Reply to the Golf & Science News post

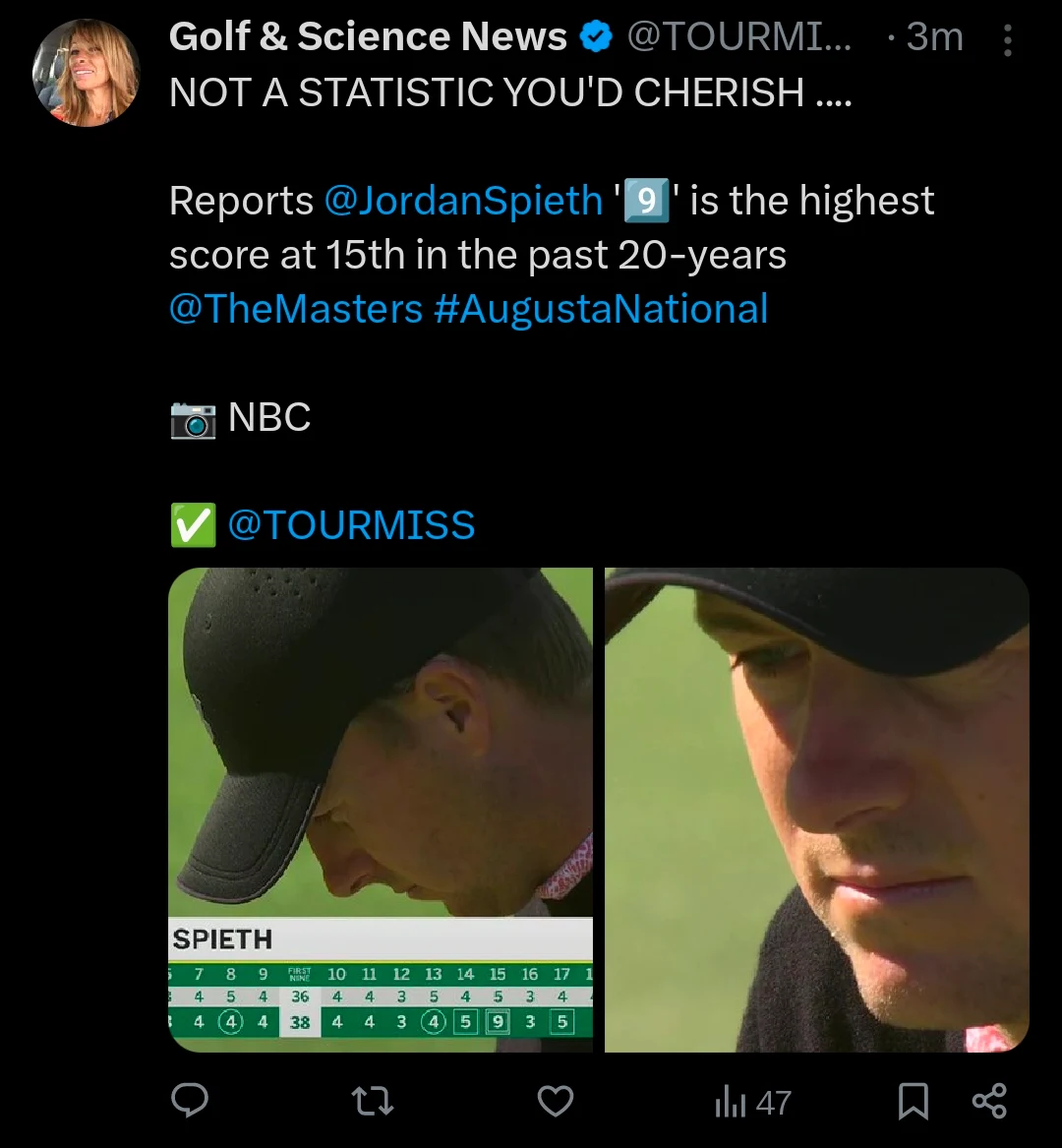click(x=190, y=1101)
